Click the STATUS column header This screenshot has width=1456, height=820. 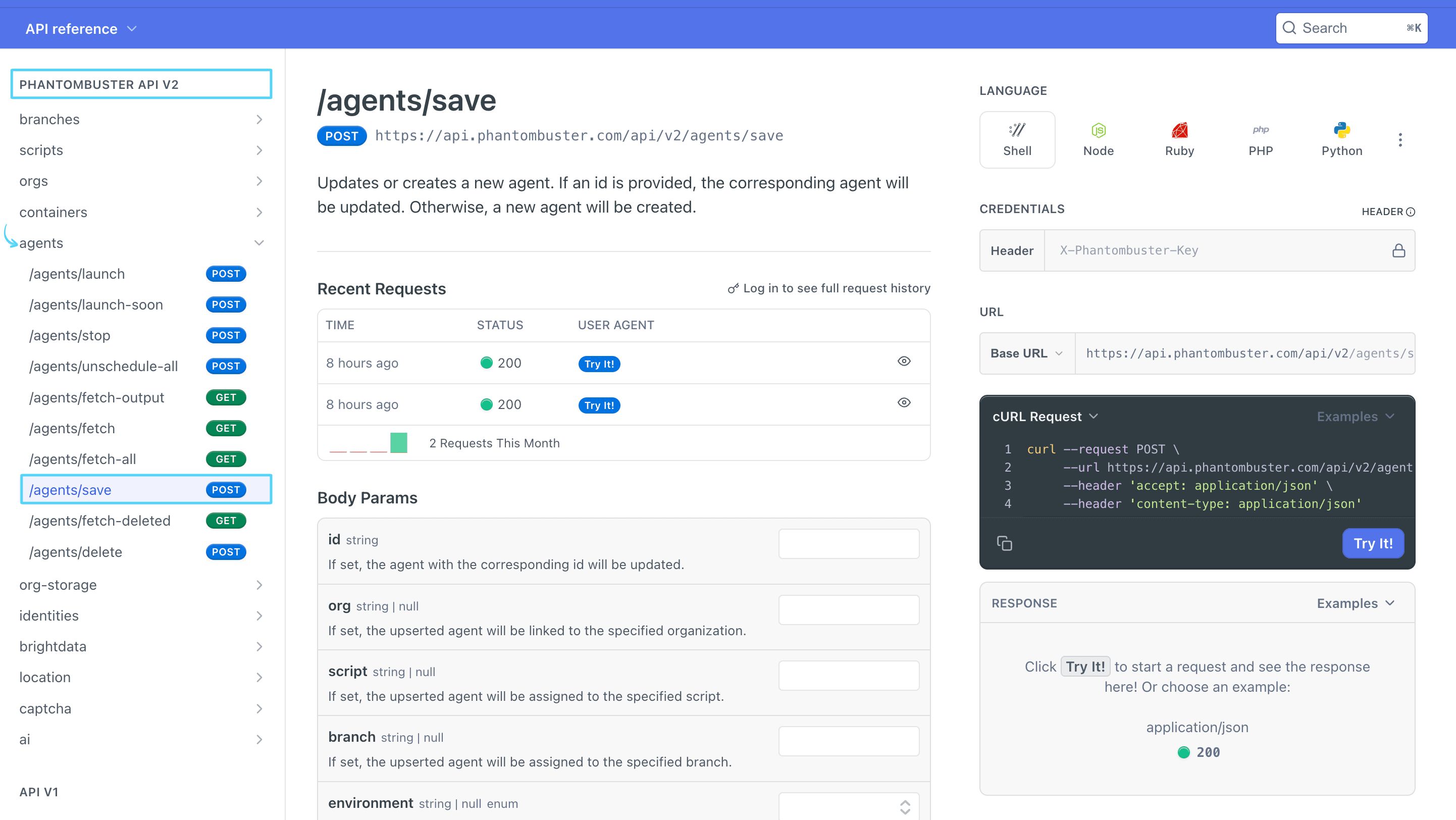[x=500, y=325]
